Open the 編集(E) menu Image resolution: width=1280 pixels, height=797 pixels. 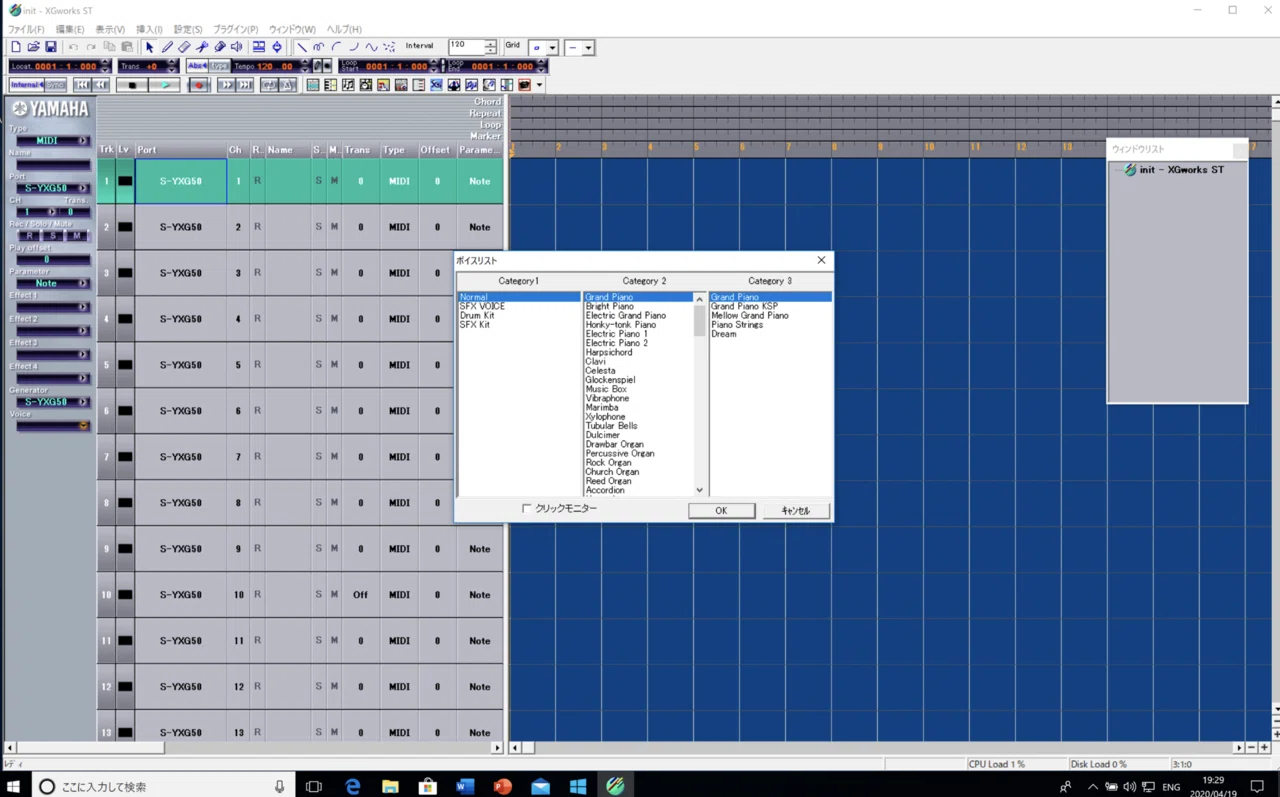point(69,29)
